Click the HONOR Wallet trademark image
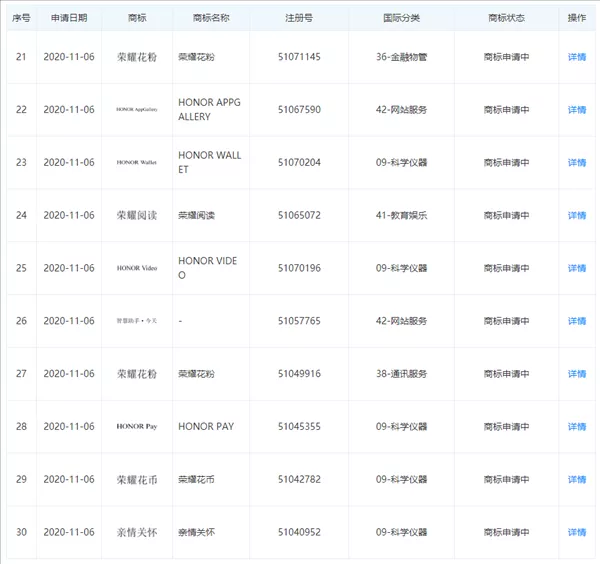The height and width of the screenshot is (564, 600). tap(137, 162)
